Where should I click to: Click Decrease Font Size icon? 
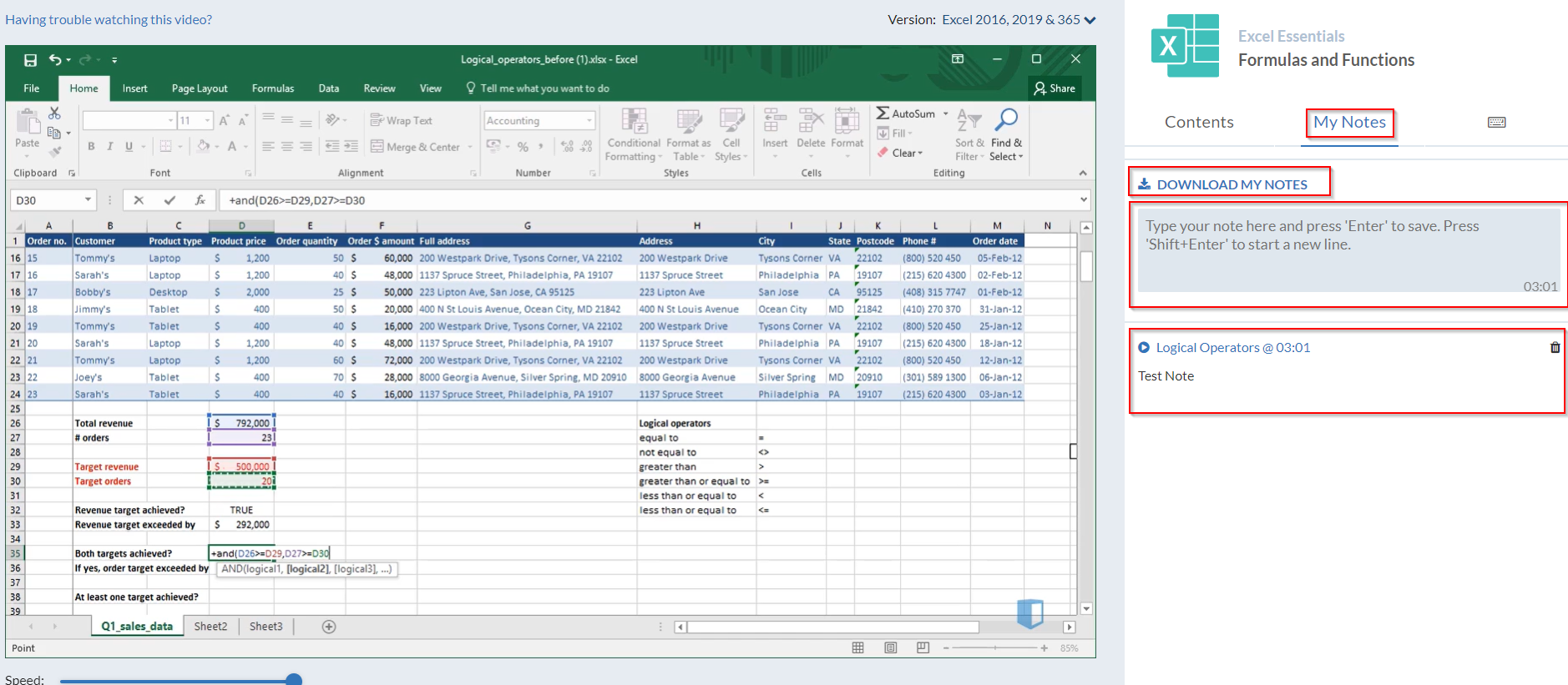[243, 121]
